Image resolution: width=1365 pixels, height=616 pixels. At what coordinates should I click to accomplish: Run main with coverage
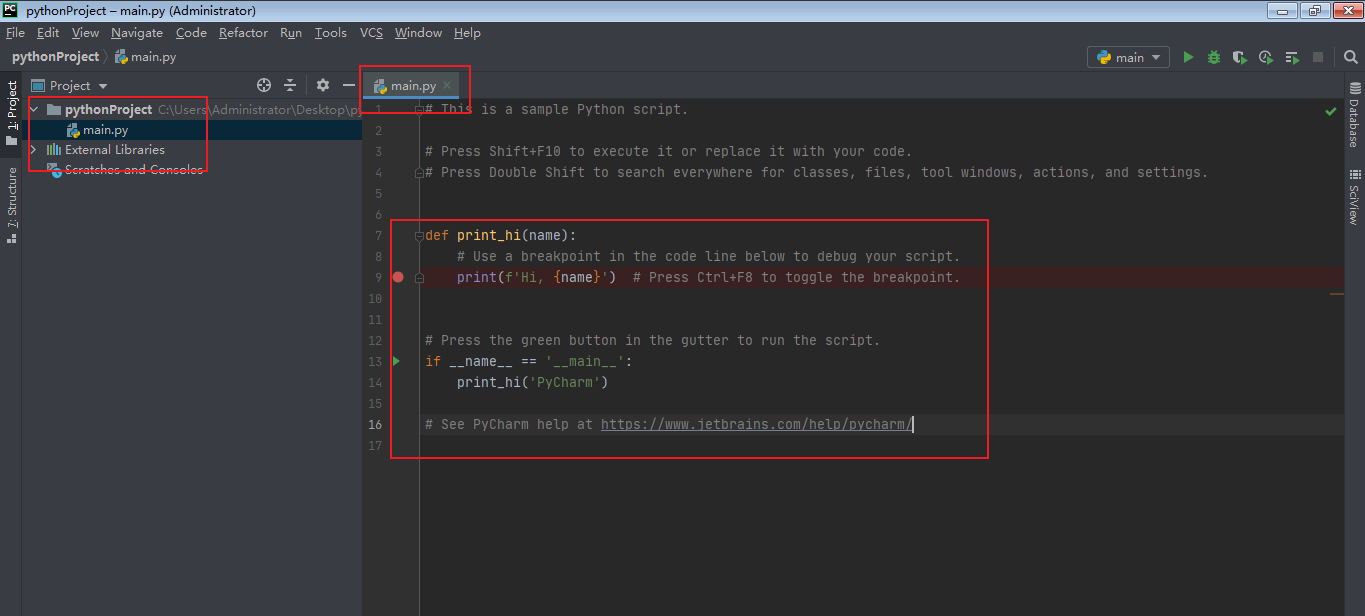coord(1239,57)
